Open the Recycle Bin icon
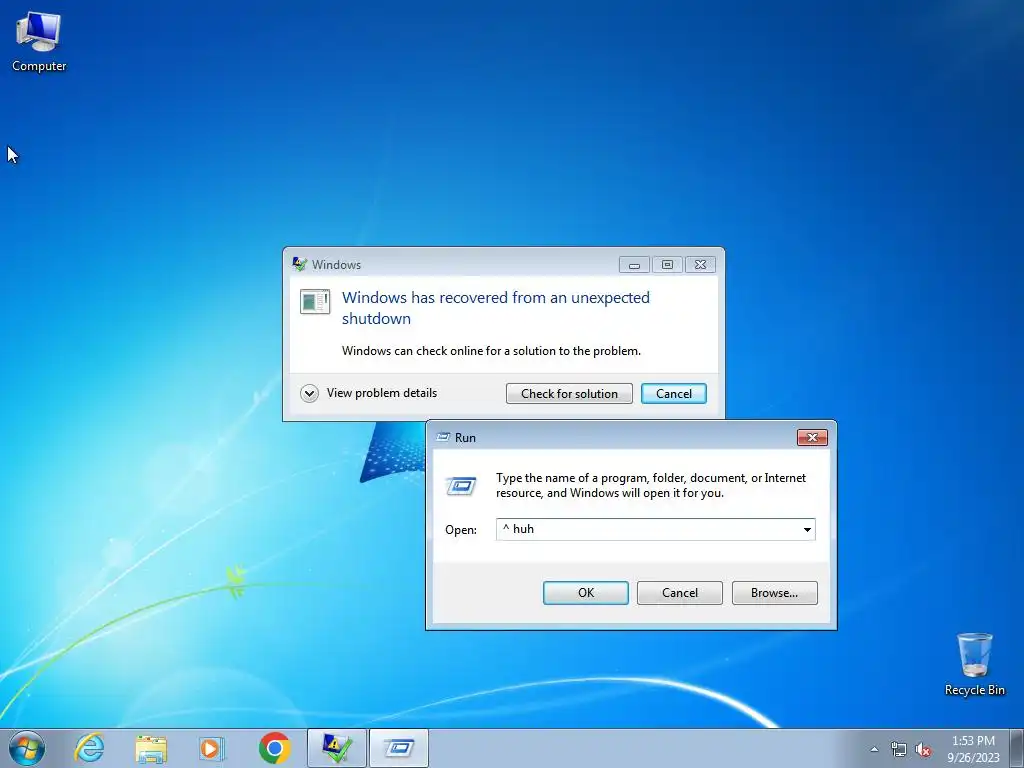Viewport: 1024px width, 768px height. coord(974,664)
